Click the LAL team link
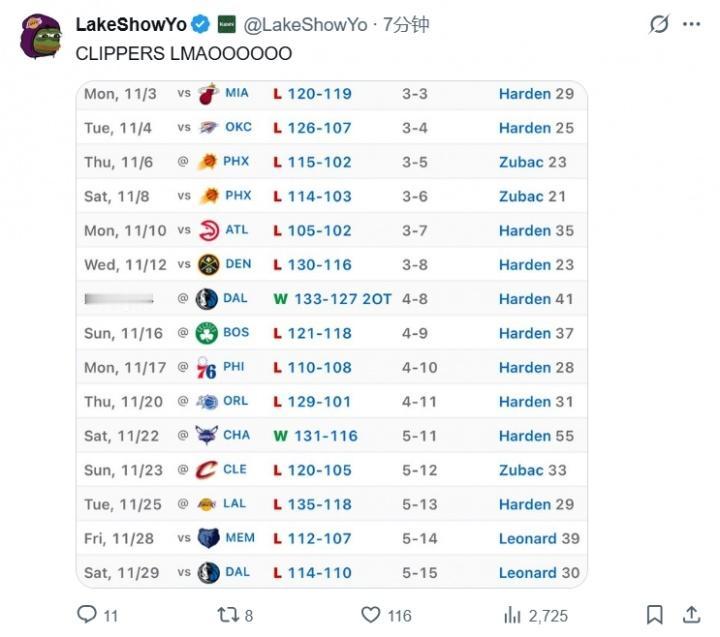Image resolution: width=720 pixels, height=637 pixels. (x=234, y=504)
